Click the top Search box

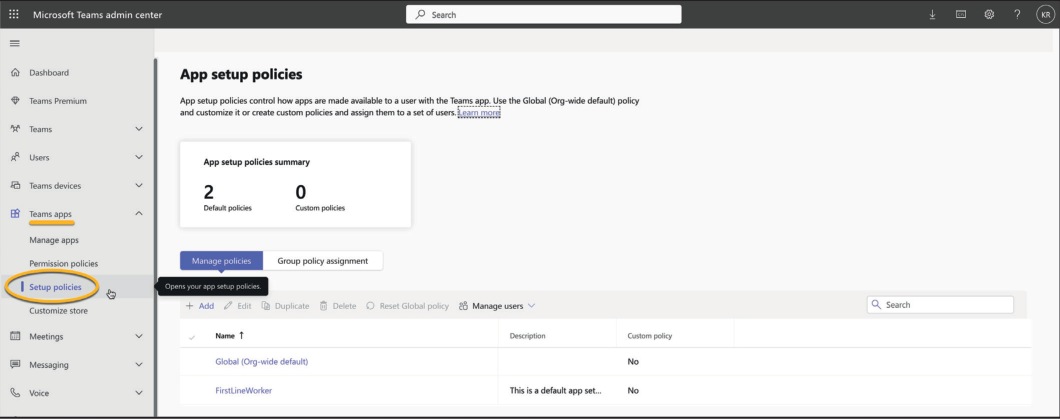coord(544,14)
